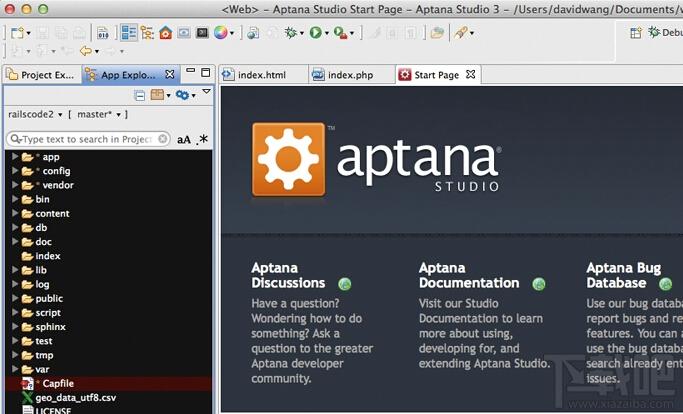The image size is (683, 414).
Task: Click the blue gears commands icon
Action: (x=182, y=95)
